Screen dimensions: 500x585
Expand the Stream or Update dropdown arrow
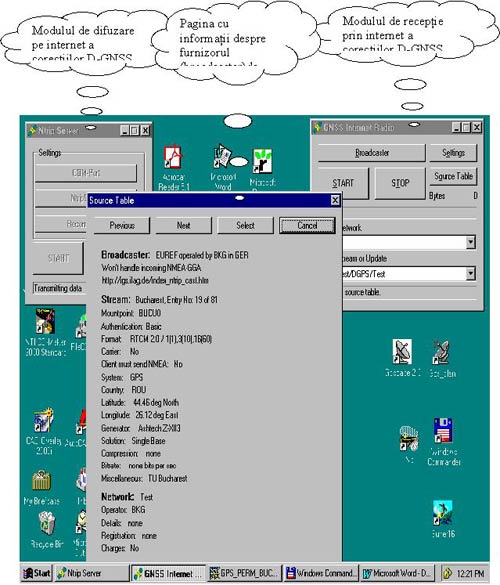click(471, 273)
